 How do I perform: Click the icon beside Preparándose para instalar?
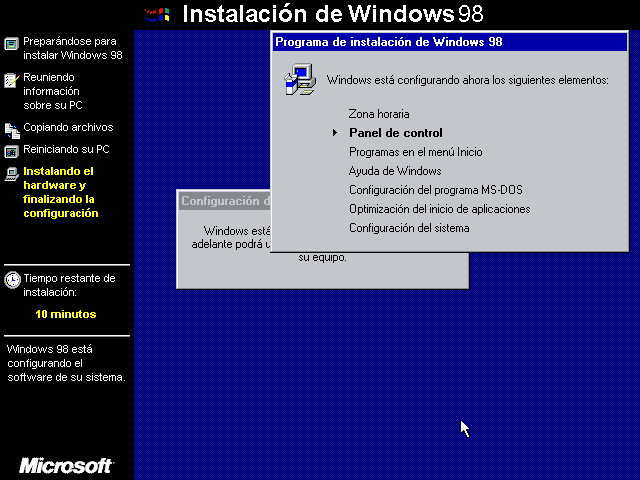pos(11,44)
